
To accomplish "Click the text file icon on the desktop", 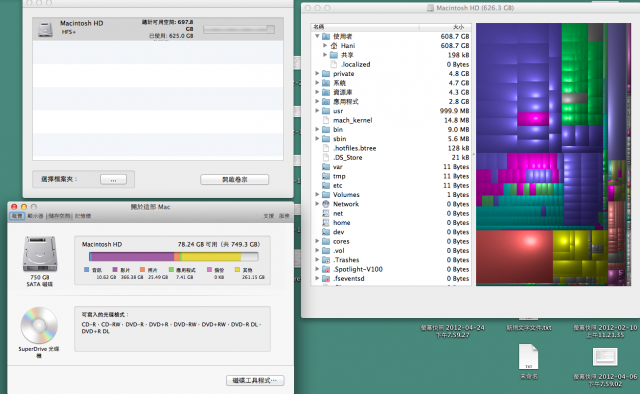I will coord(528,356).
